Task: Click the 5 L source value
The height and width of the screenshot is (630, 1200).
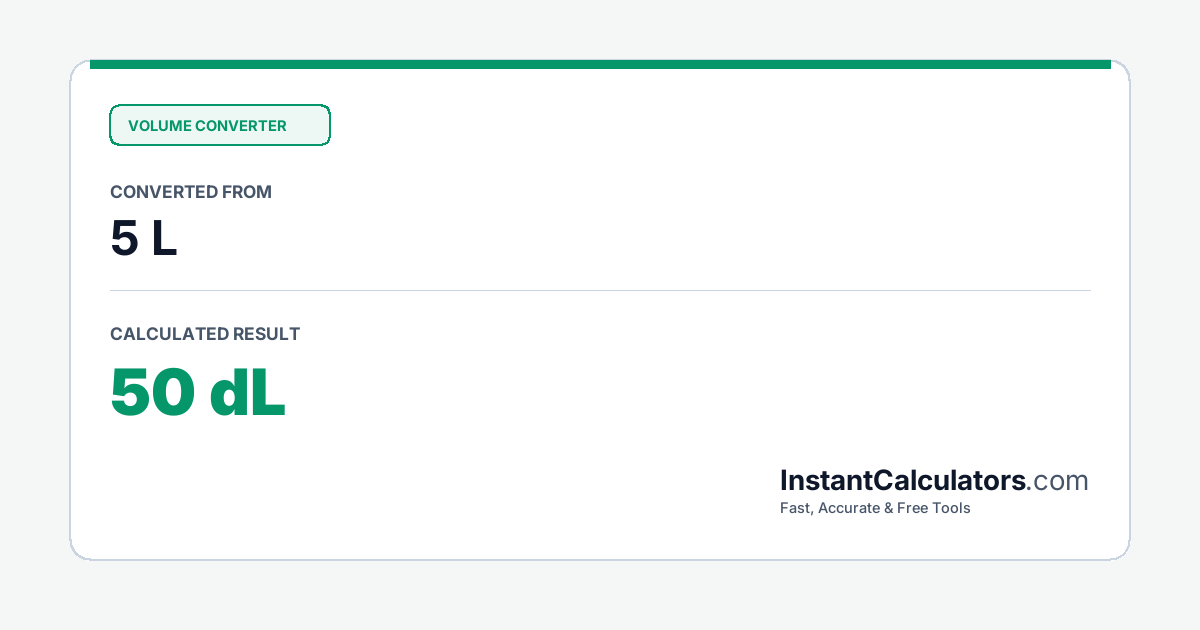Action: pyautogui.click(x=144, y=239)
